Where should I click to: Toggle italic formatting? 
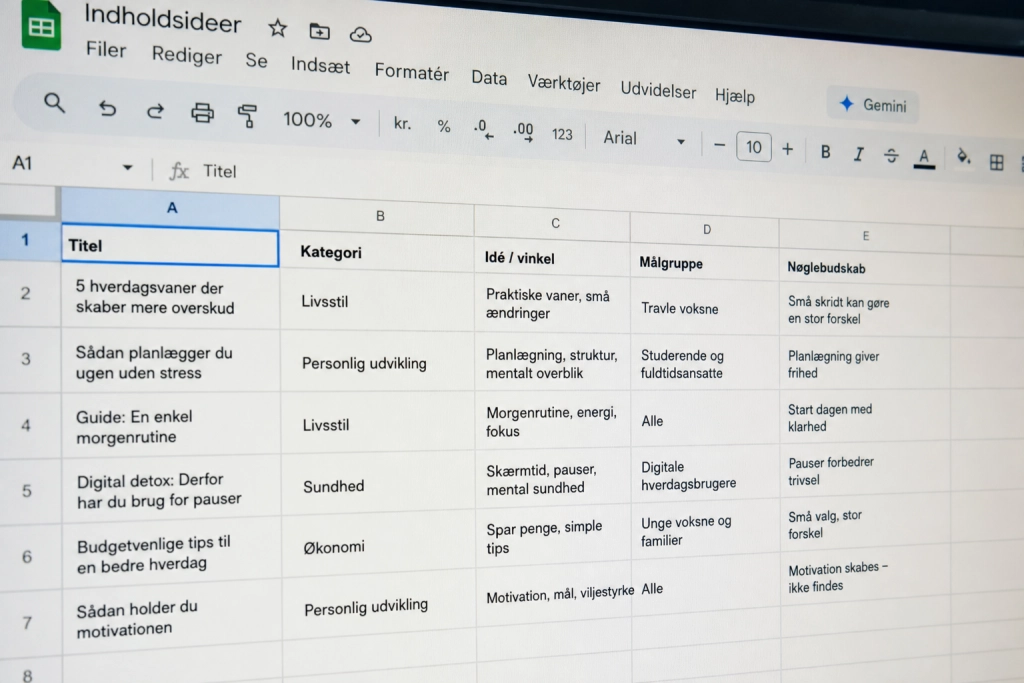[x=859, y=154]
